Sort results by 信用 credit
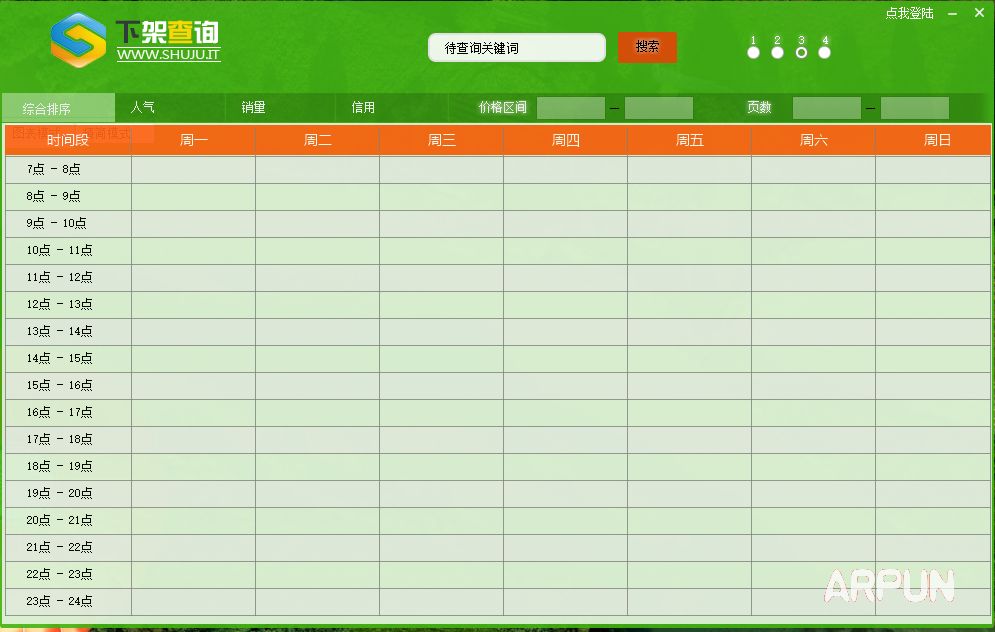Image resolution: width=995 pixels, height=632 pixels. pos(363,107)
